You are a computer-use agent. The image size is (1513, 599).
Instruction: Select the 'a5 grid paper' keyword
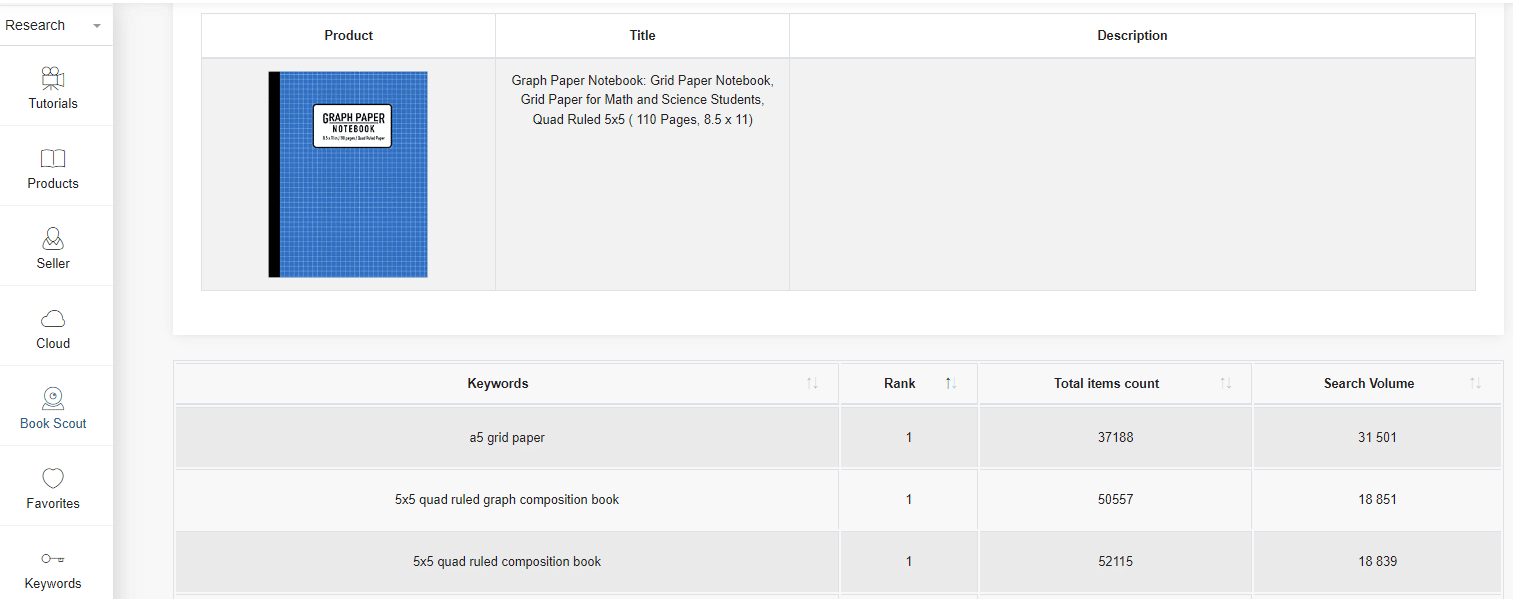(x=507, y=437)
